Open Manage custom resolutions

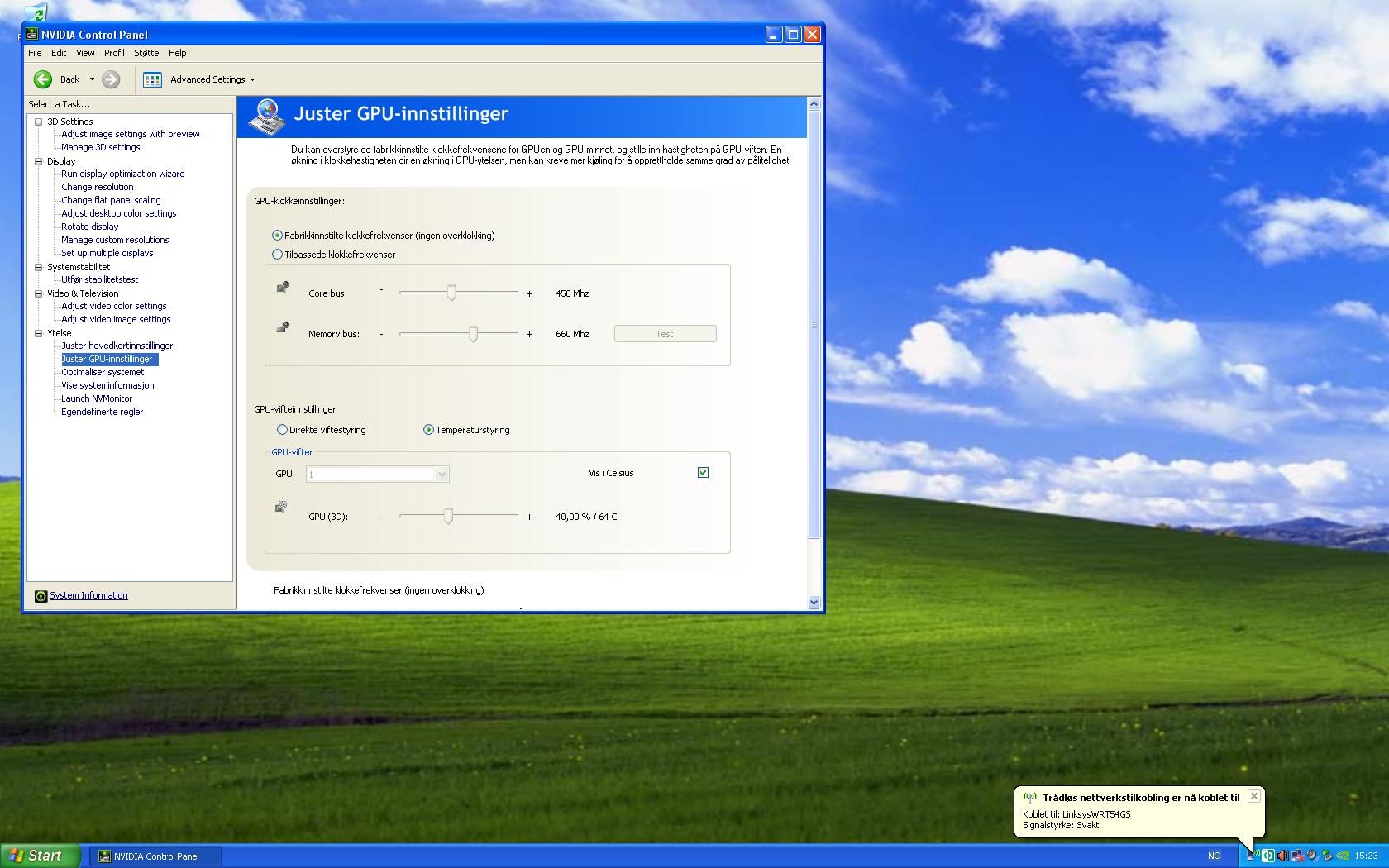pyautogui.click(x=115, y=240)
